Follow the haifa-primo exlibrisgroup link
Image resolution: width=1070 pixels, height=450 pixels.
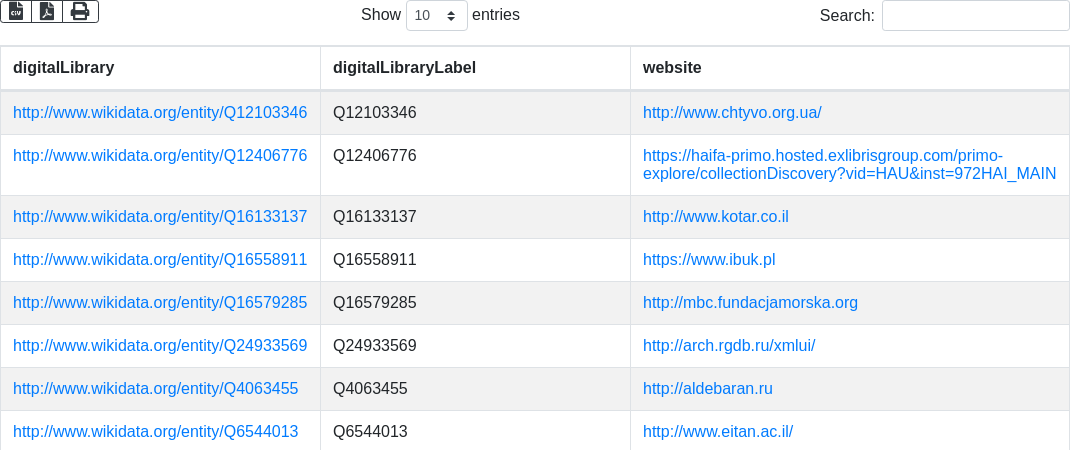point(849,165)
